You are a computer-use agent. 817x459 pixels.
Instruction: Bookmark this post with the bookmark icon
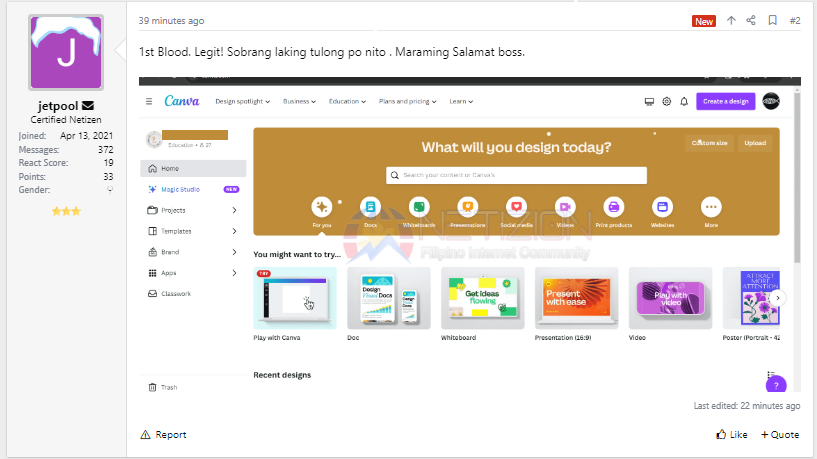tap(772, 21)
